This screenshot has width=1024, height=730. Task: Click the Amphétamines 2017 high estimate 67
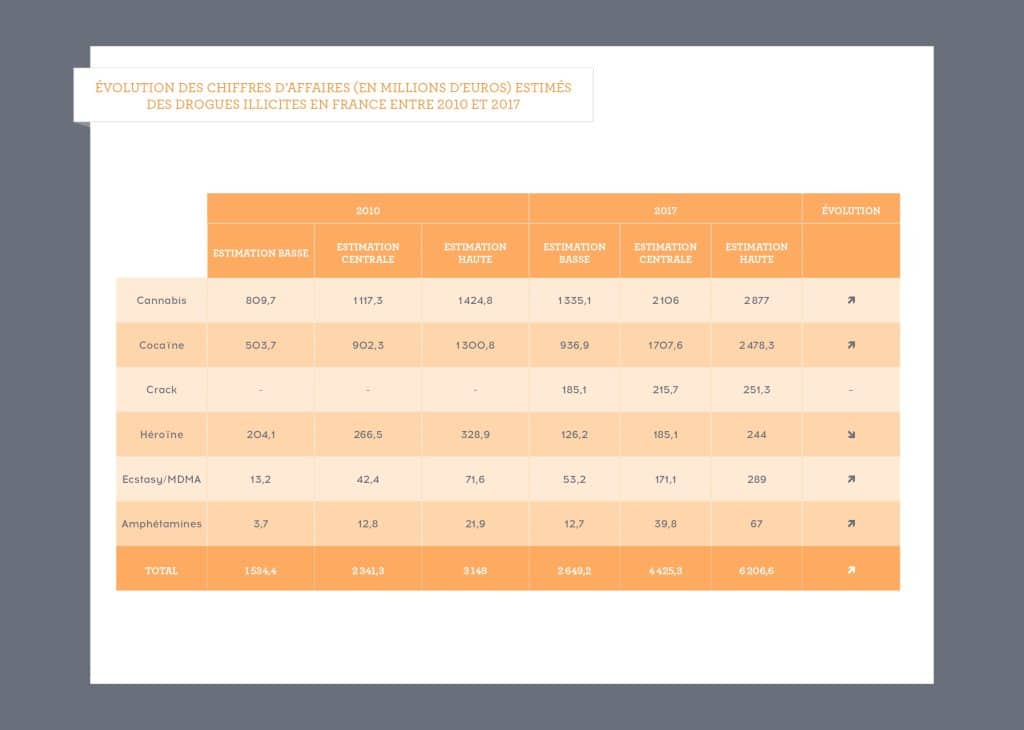click(756, 523)
